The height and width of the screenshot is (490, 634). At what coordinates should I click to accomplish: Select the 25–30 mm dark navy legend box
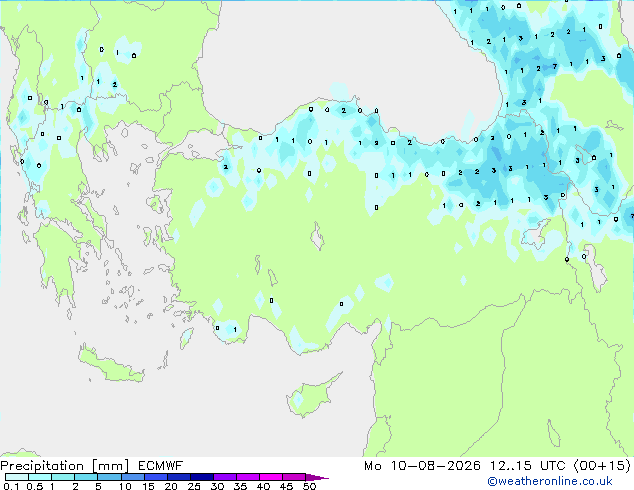coord(201,477)
